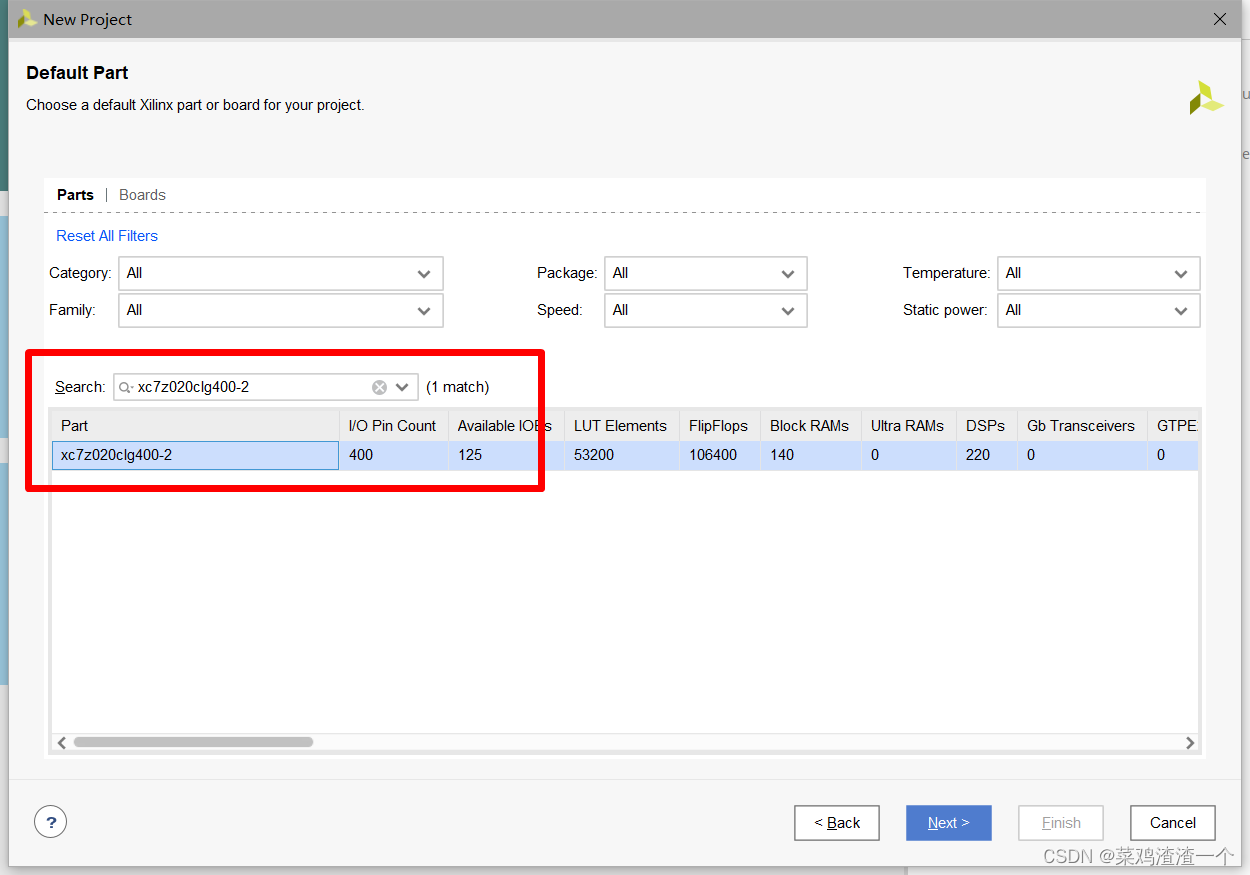Open the Family dropdown
Viewport: 1250px width, 875px height.
(281, 310)
